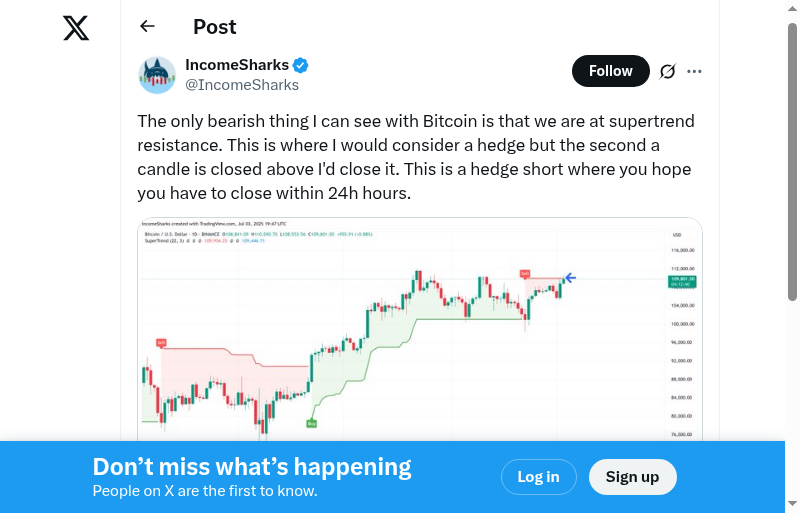The image size is (800, 513).
Task: Click the green Buy label on chart
Action: (311, 424)
